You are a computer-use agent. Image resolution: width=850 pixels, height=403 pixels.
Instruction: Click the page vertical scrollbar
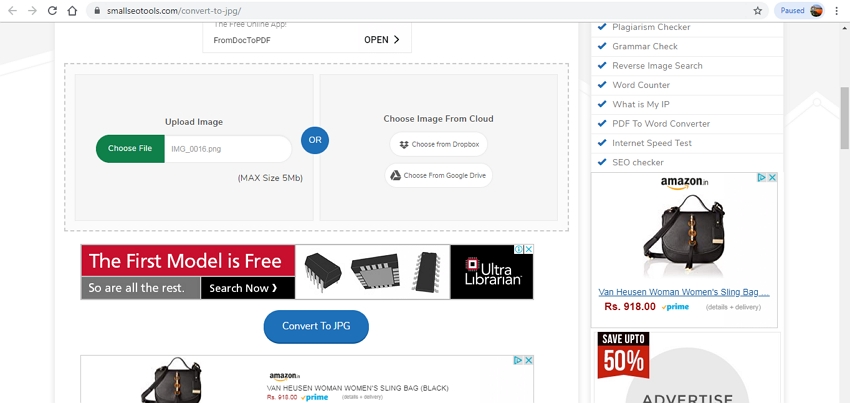(844, 120)
